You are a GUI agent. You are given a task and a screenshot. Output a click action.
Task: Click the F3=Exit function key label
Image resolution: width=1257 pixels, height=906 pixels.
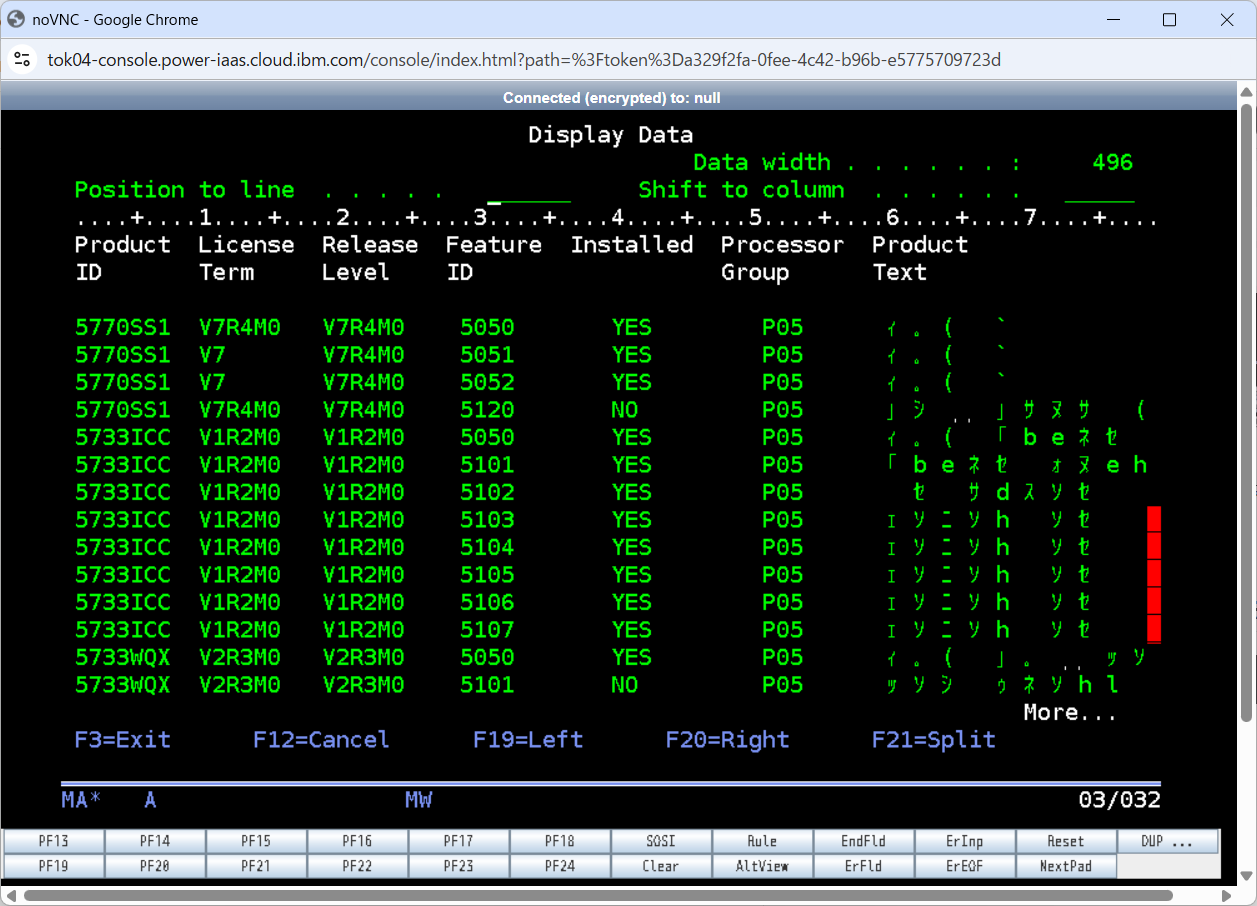pyautogui.click(x=123, y=740)
